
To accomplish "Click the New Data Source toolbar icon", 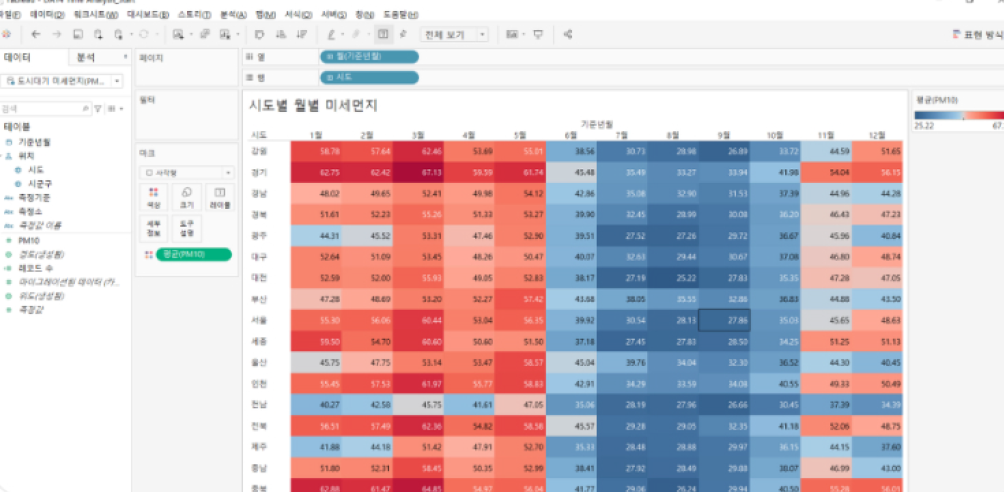I will pos(97,35).
